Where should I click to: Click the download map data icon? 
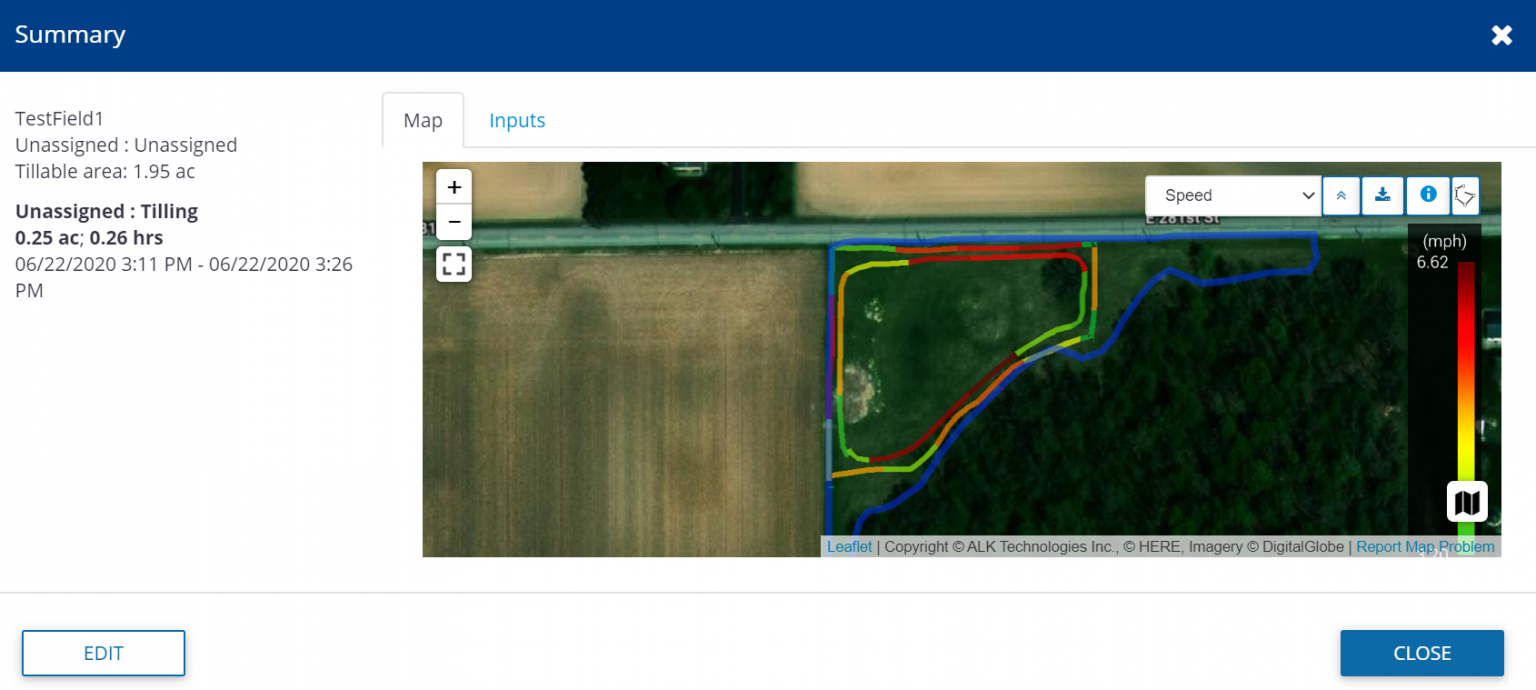(x=1383, y=196)
